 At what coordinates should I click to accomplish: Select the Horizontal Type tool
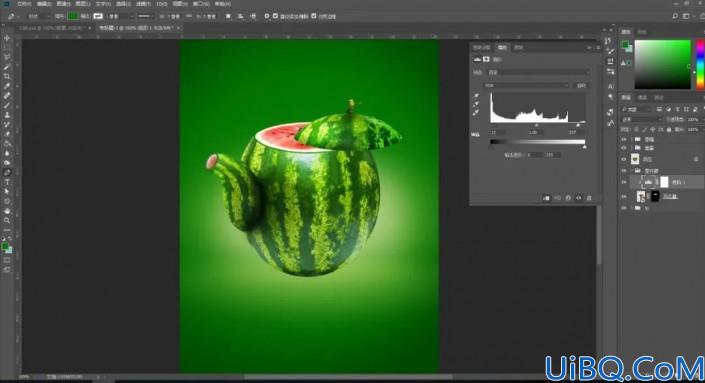click(7, 182)
